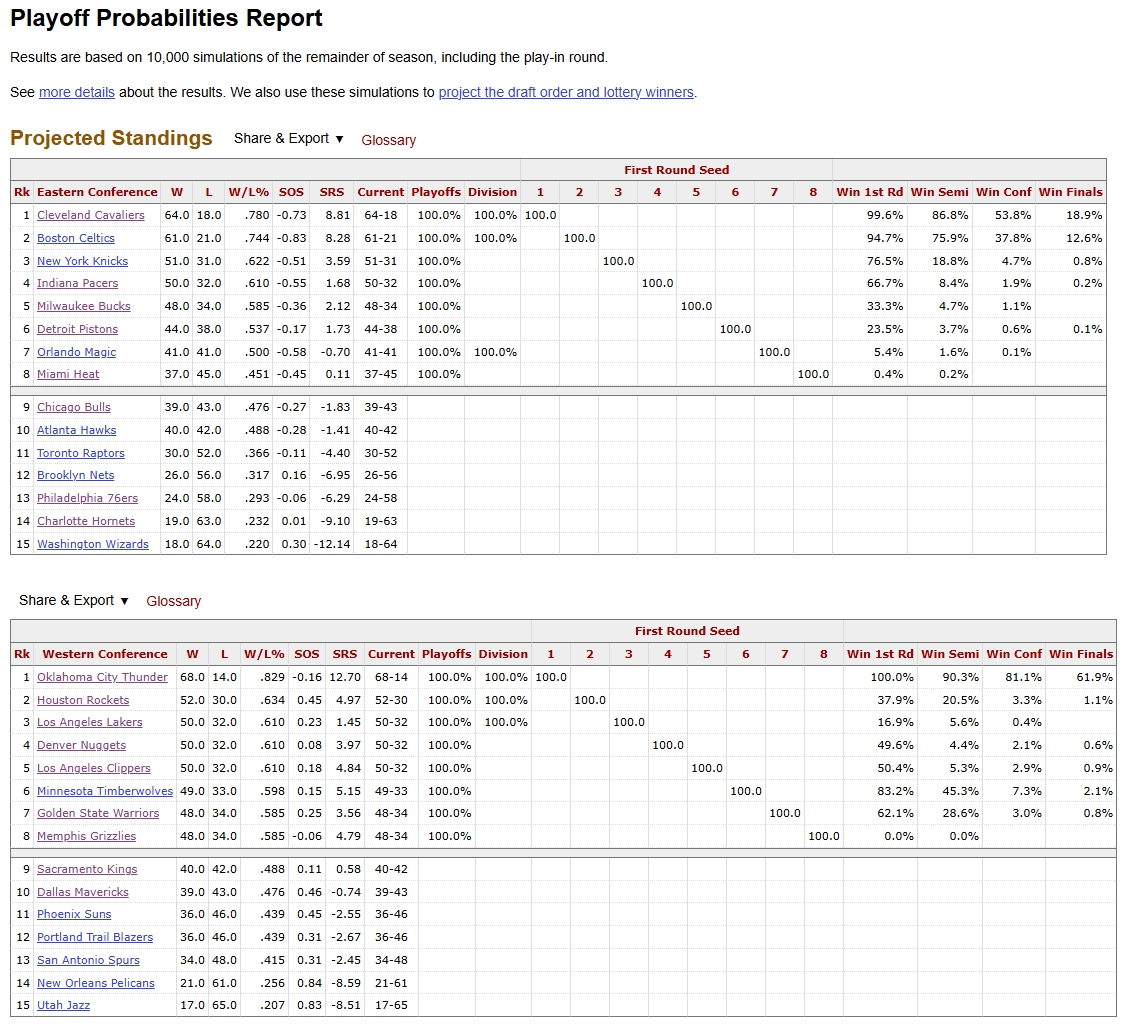Click Western Conference SOS column header
Image resolution: width=1124 pixels, height=1030 pixels.
[307, 654]
